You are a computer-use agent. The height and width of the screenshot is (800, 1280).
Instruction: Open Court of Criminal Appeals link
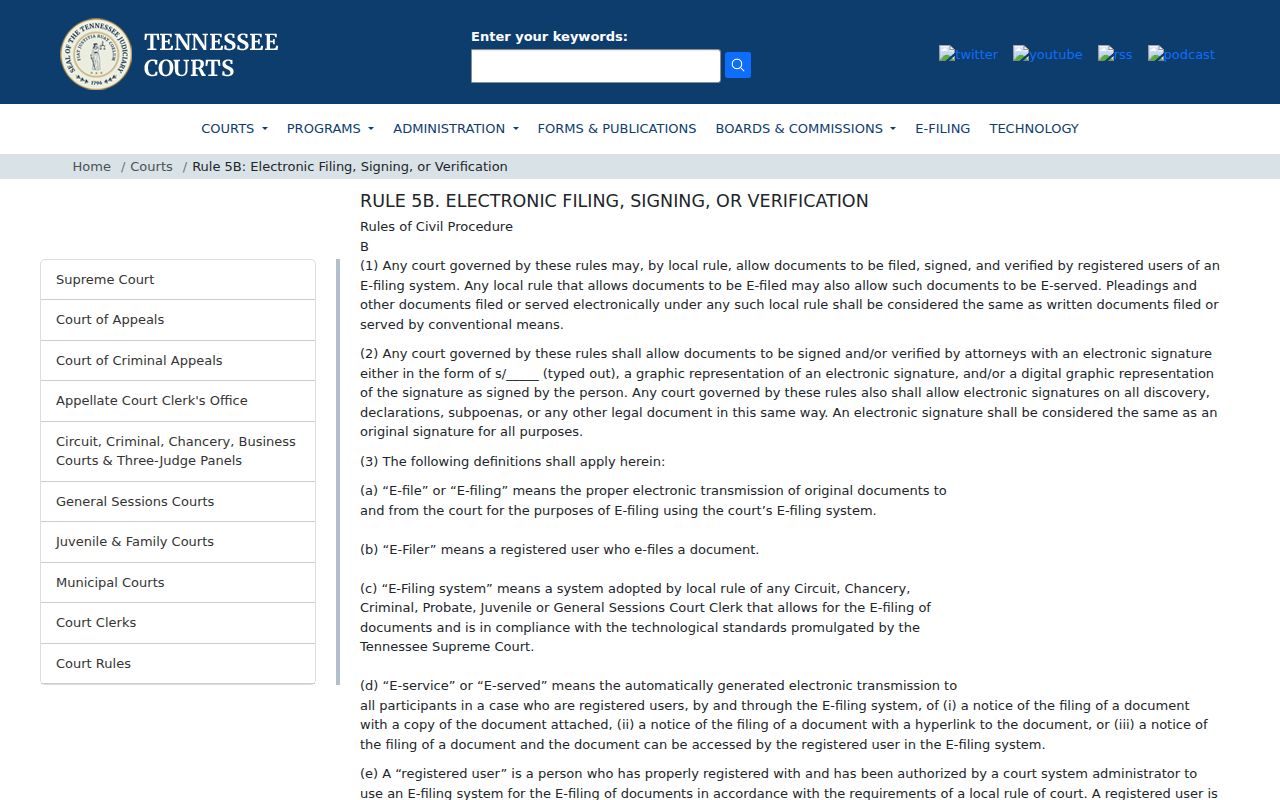[x=178, y=360]
